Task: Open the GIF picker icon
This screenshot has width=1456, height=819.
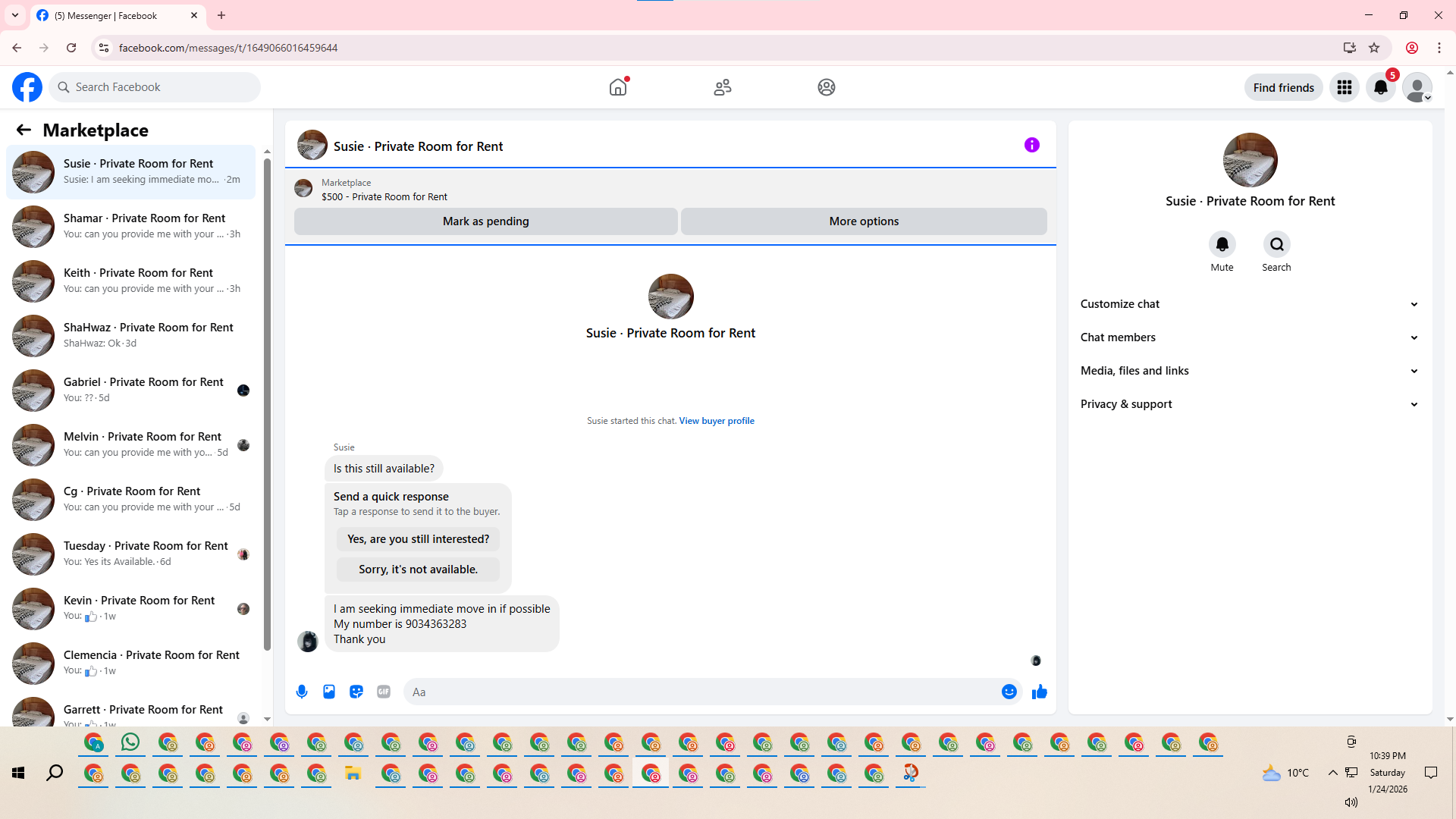Action: [384, 692]
